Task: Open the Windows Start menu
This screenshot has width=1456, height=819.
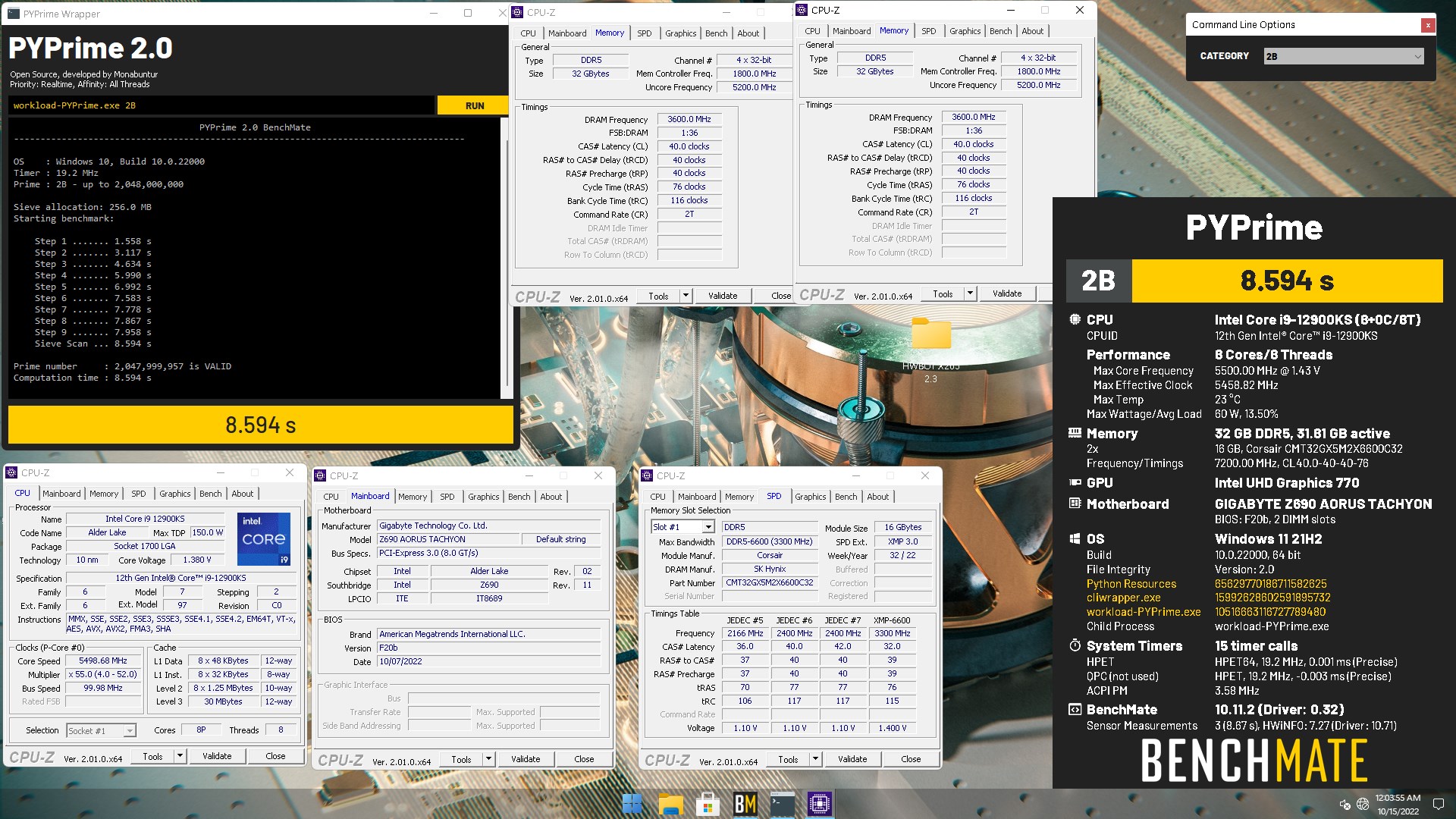Action: click(632, 804)
